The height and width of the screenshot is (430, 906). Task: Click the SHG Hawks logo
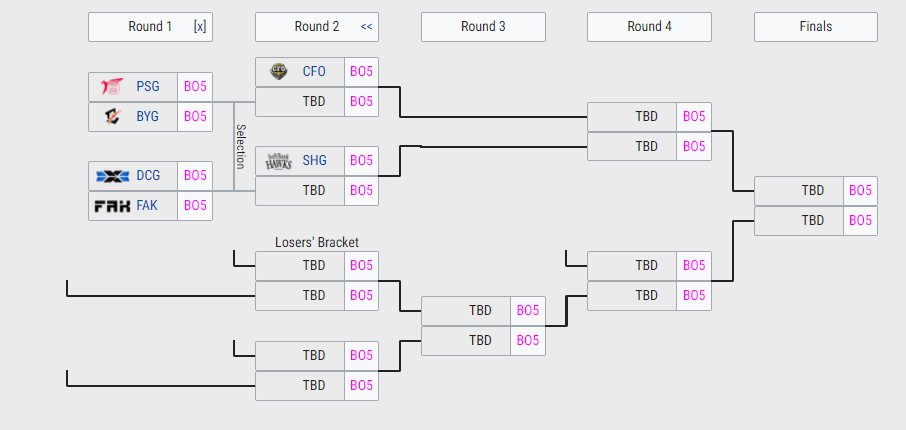click(279, 161)
